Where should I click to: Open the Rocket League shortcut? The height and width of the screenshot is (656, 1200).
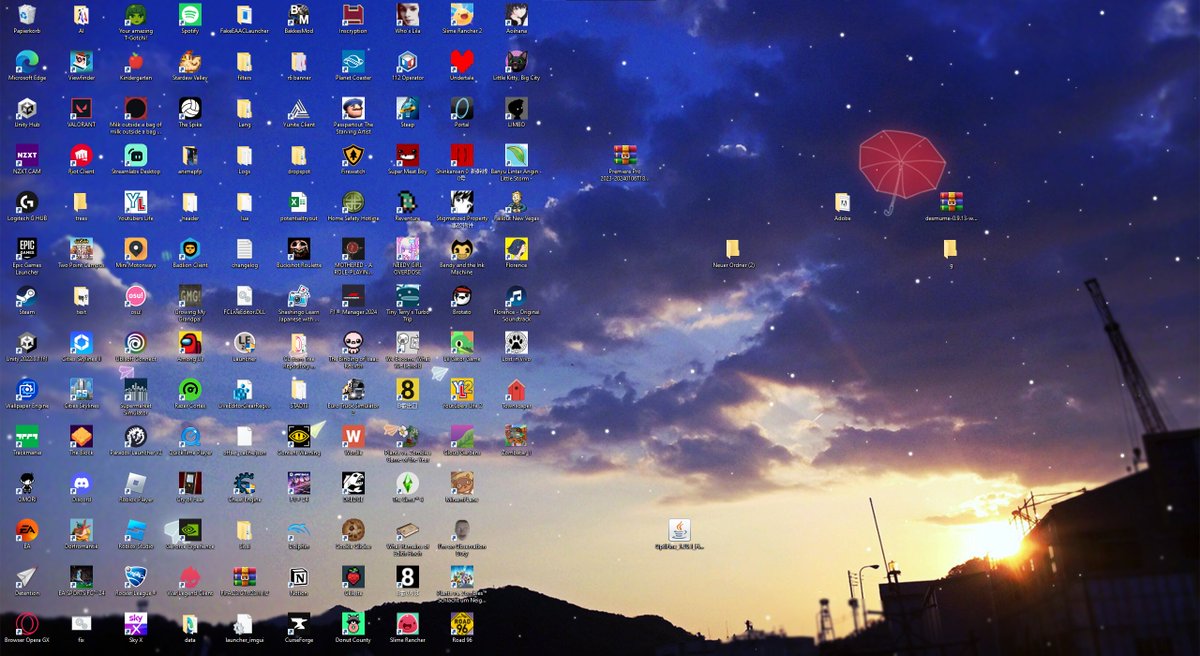136,578
